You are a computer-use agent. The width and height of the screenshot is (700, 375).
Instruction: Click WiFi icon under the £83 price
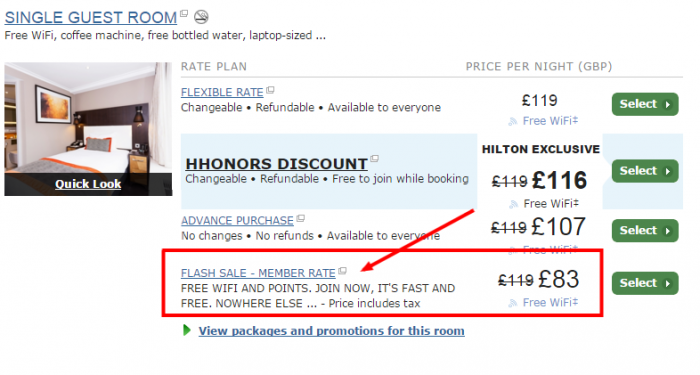pyautogui.click(x=512, y=303)
